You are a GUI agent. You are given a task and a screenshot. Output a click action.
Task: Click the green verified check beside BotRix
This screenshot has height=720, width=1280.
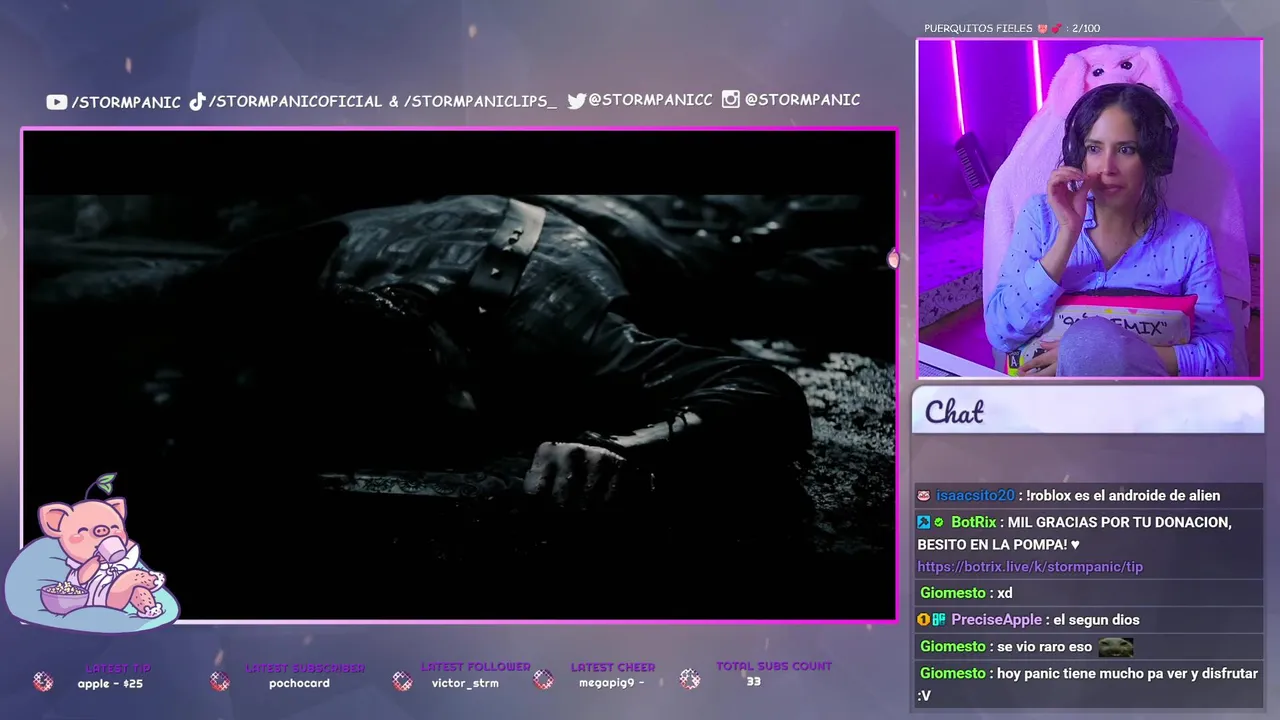tap(939, 522)
